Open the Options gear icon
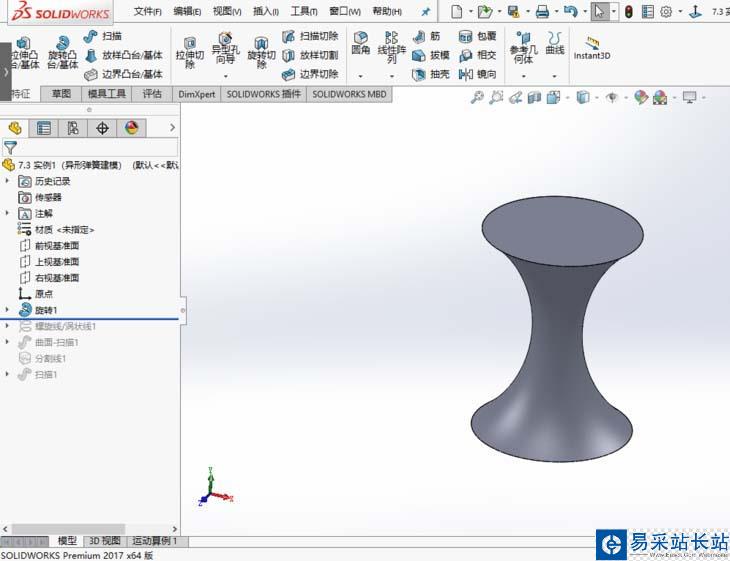The image size is (730, 561). (666, 11)
